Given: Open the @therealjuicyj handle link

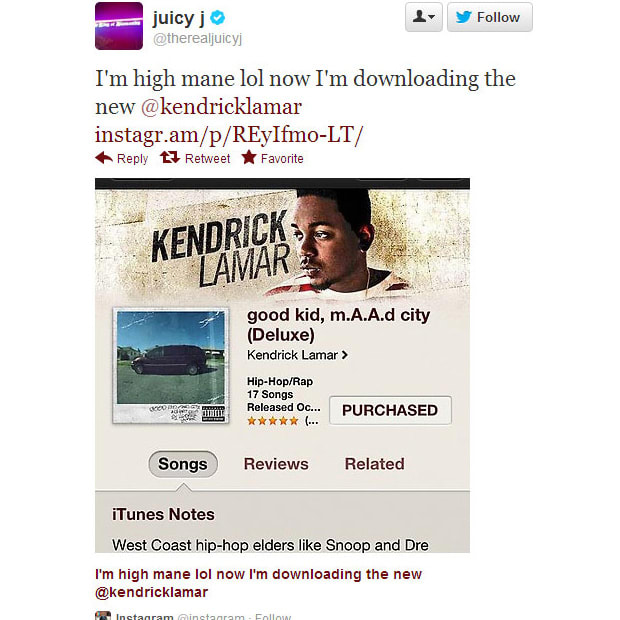Looking at the screenshot, I should (197, 39).
